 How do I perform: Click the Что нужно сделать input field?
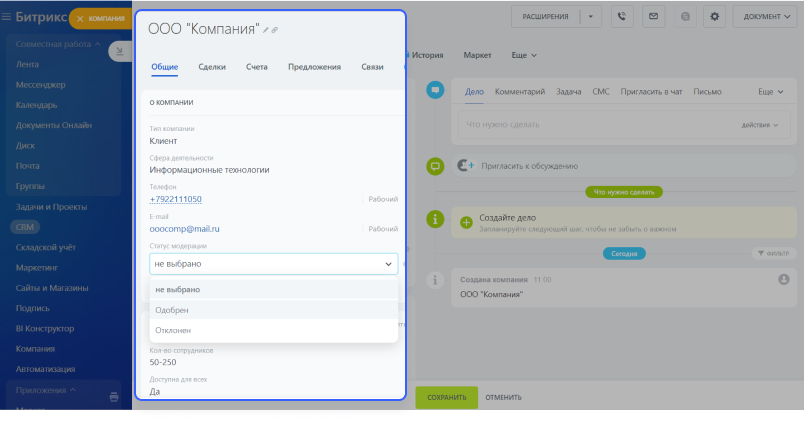[x=590, y=124]
